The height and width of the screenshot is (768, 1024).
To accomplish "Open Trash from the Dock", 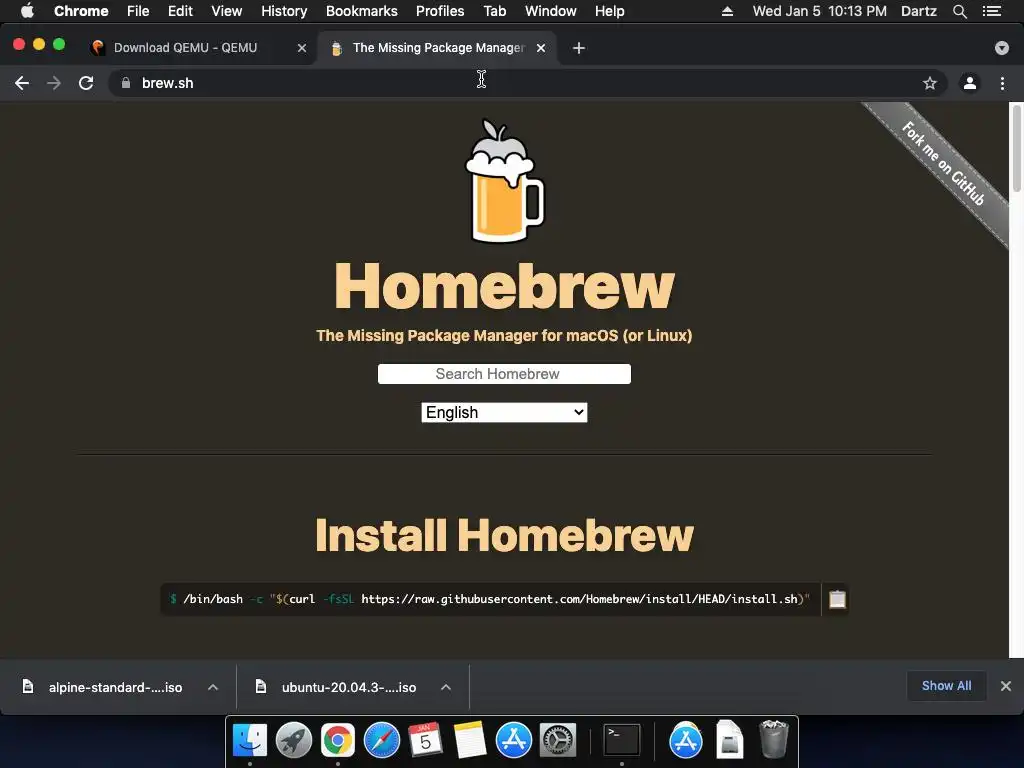I will click(x=774, y=740).
